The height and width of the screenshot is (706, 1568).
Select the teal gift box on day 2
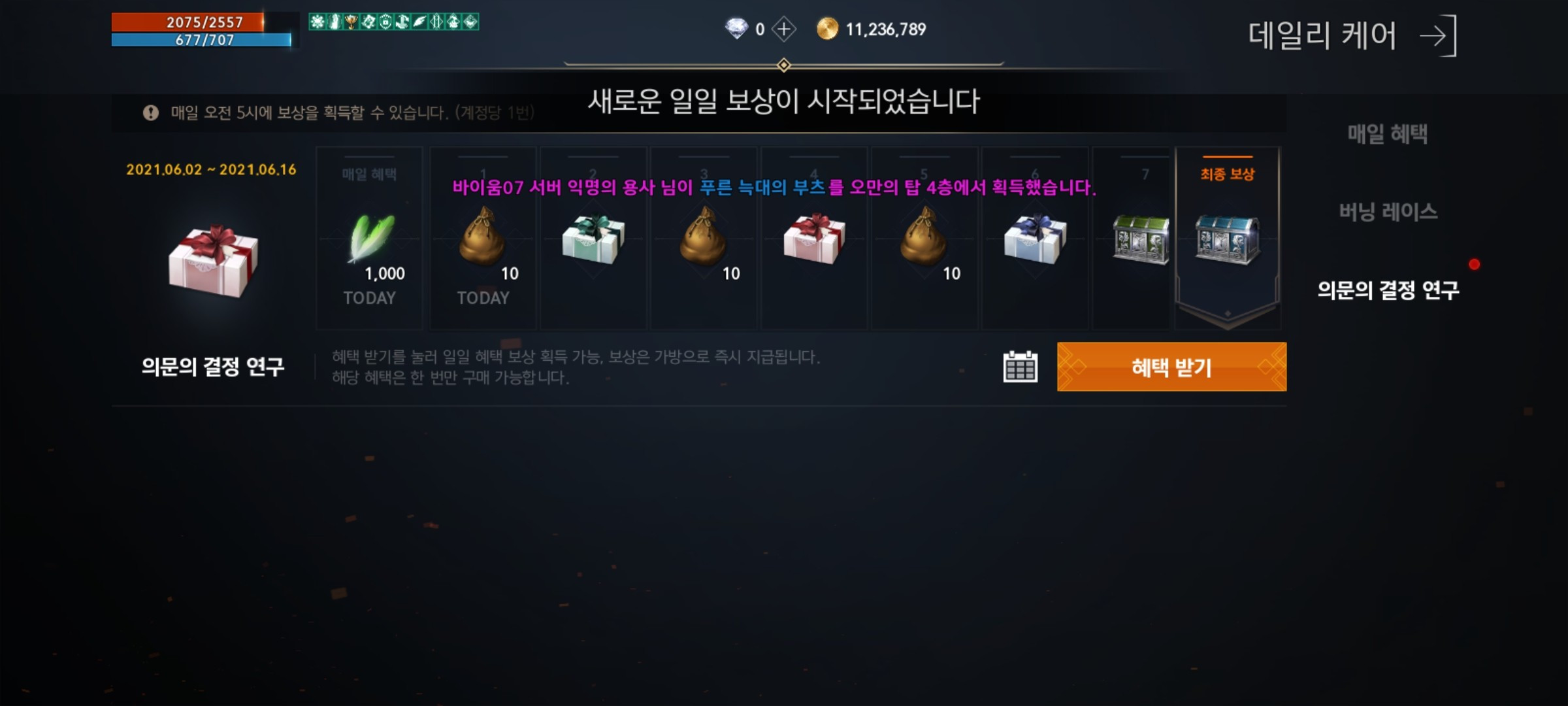(x=593, y=239)
